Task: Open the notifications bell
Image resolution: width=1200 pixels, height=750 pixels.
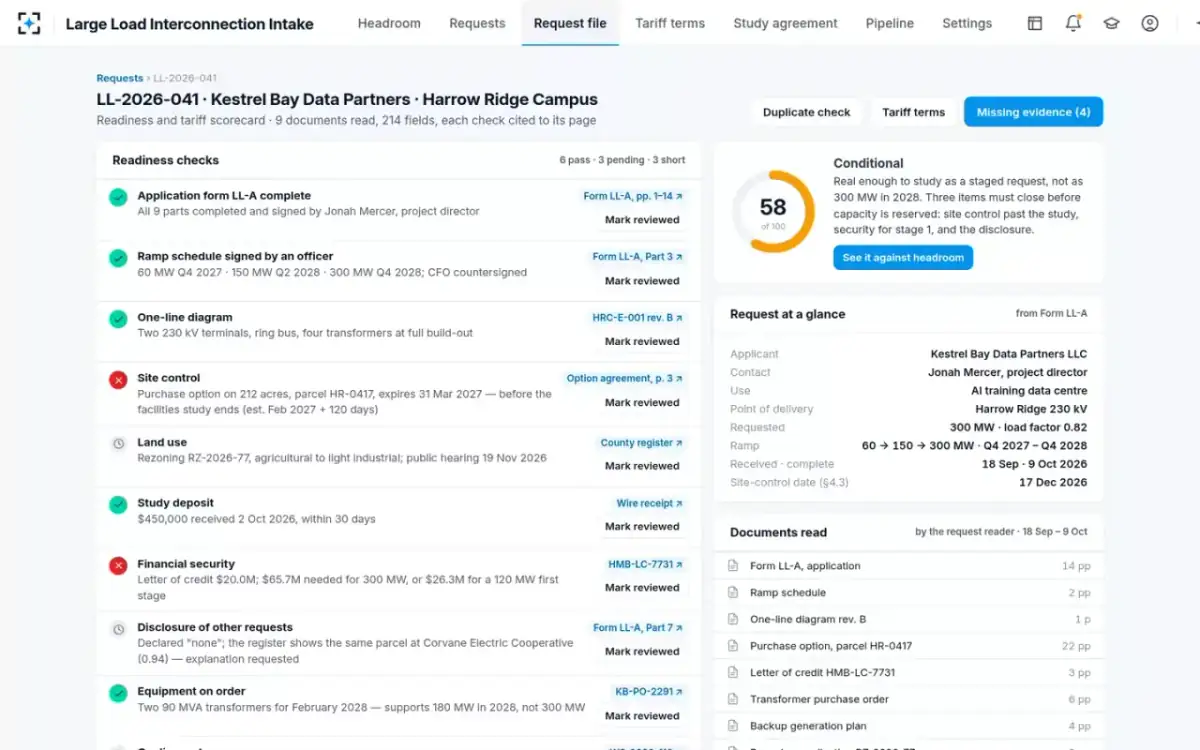Action: (x=1073, y=23)
